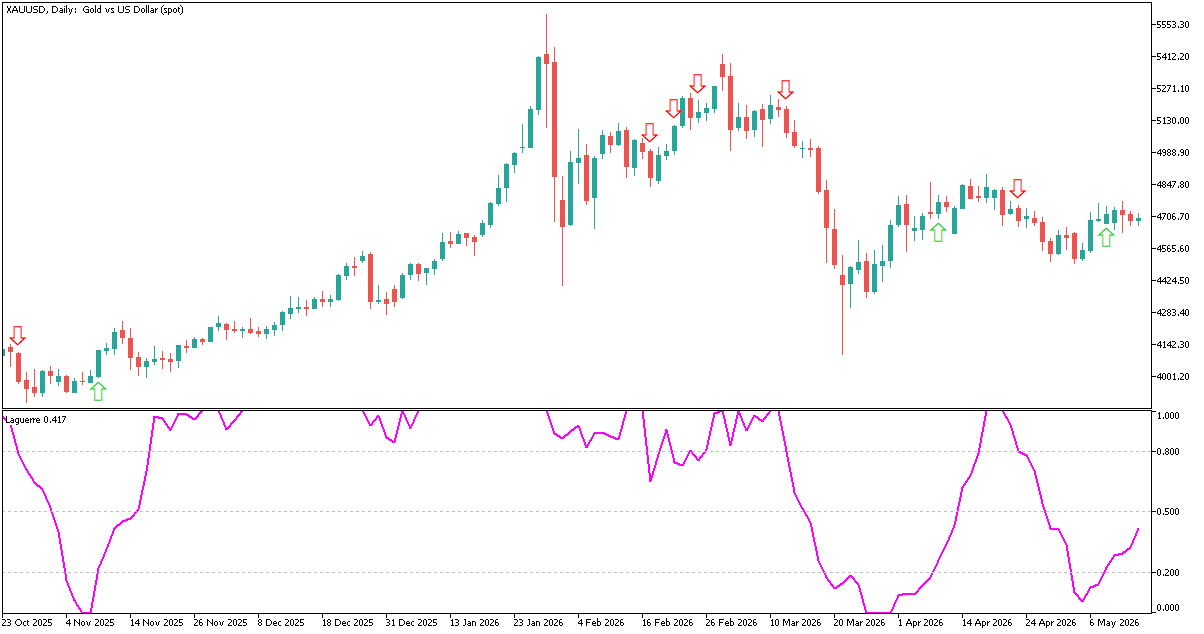Click the 6 May 2026 date label

pos(1115,622)
